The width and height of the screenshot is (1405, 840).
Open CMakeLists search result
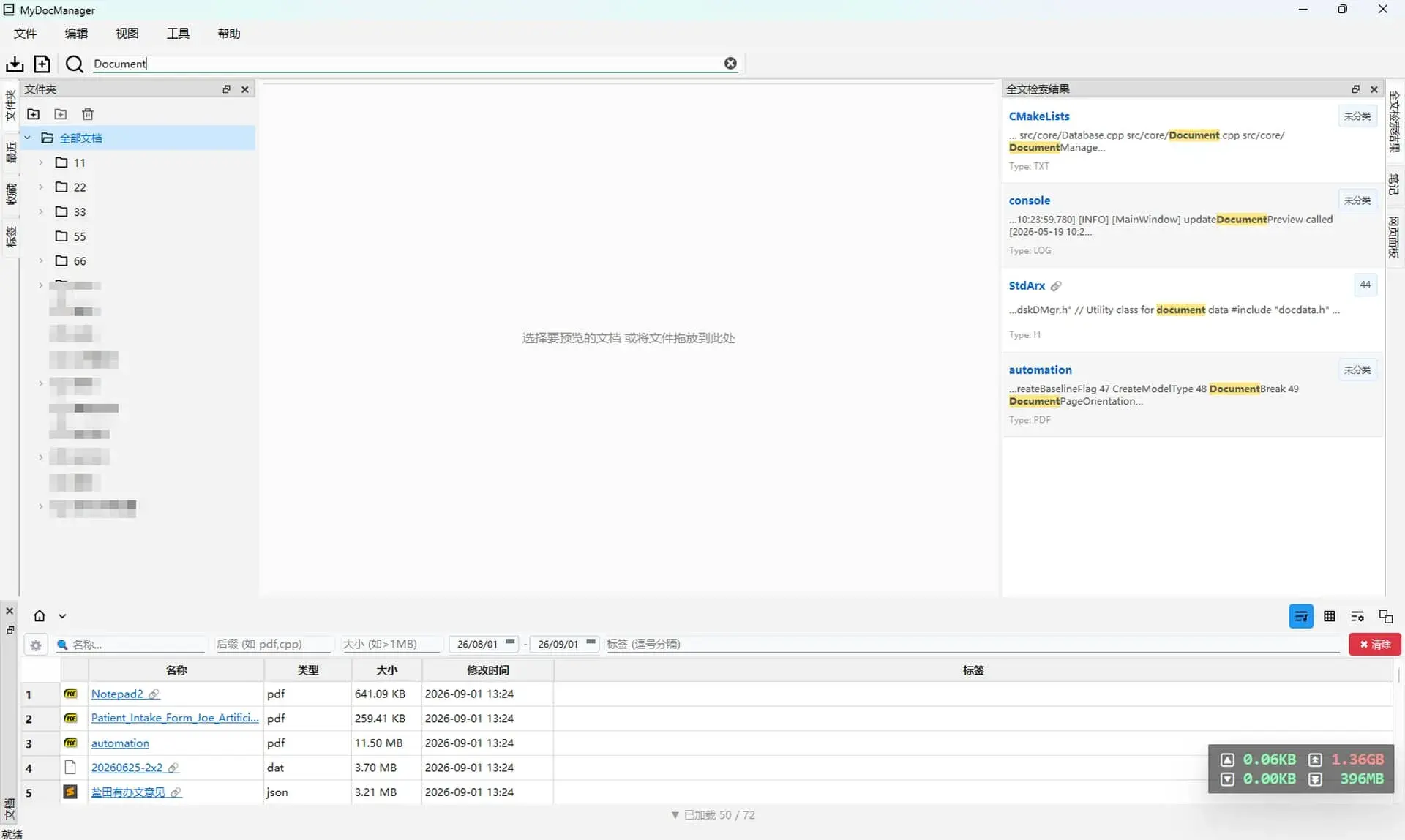click(x=1038, y=116)
